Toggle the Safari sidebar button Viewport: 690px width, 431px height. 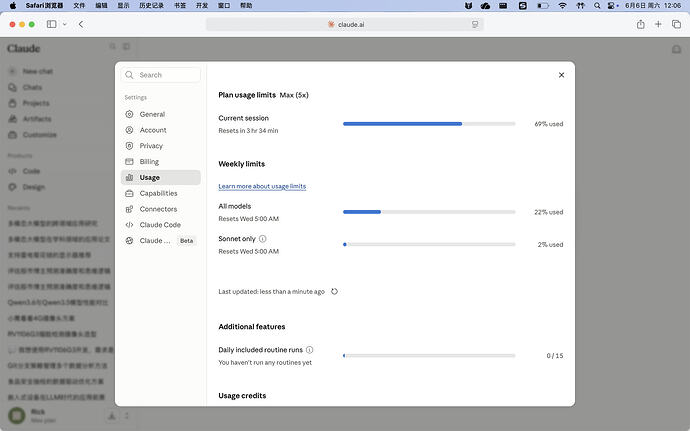pos(51,24)
